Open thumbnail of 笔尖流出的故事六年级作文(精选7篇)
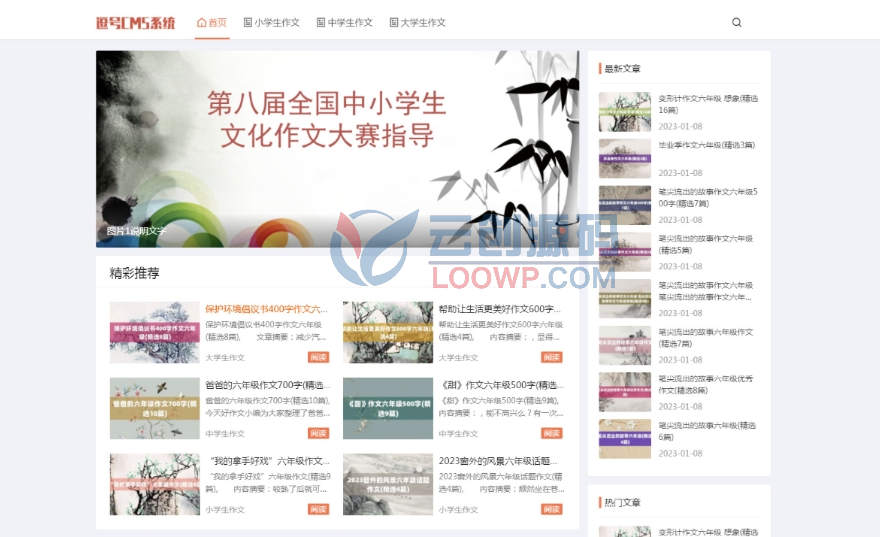 pyautogui.click(x=625, y=345)
